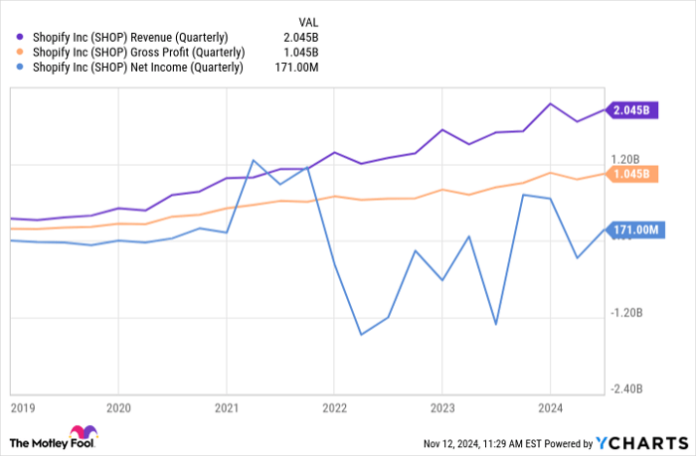Click the 2022 x-axis label
The height and width of the screenshot is (456, 696).
(334, 408)
